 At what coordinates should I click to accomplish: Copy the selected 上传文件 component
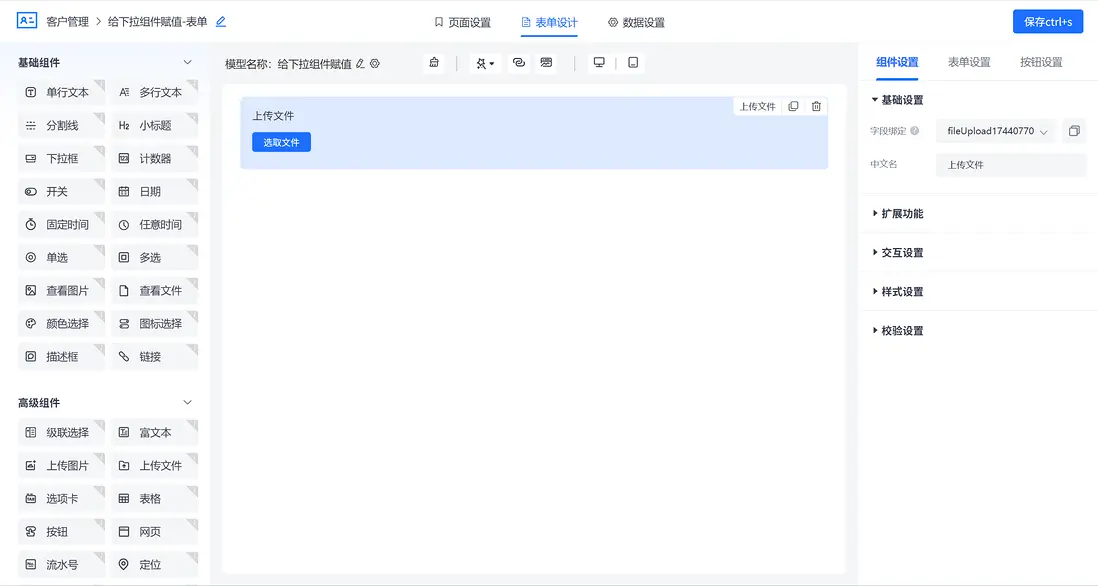(x=793, y=105)
